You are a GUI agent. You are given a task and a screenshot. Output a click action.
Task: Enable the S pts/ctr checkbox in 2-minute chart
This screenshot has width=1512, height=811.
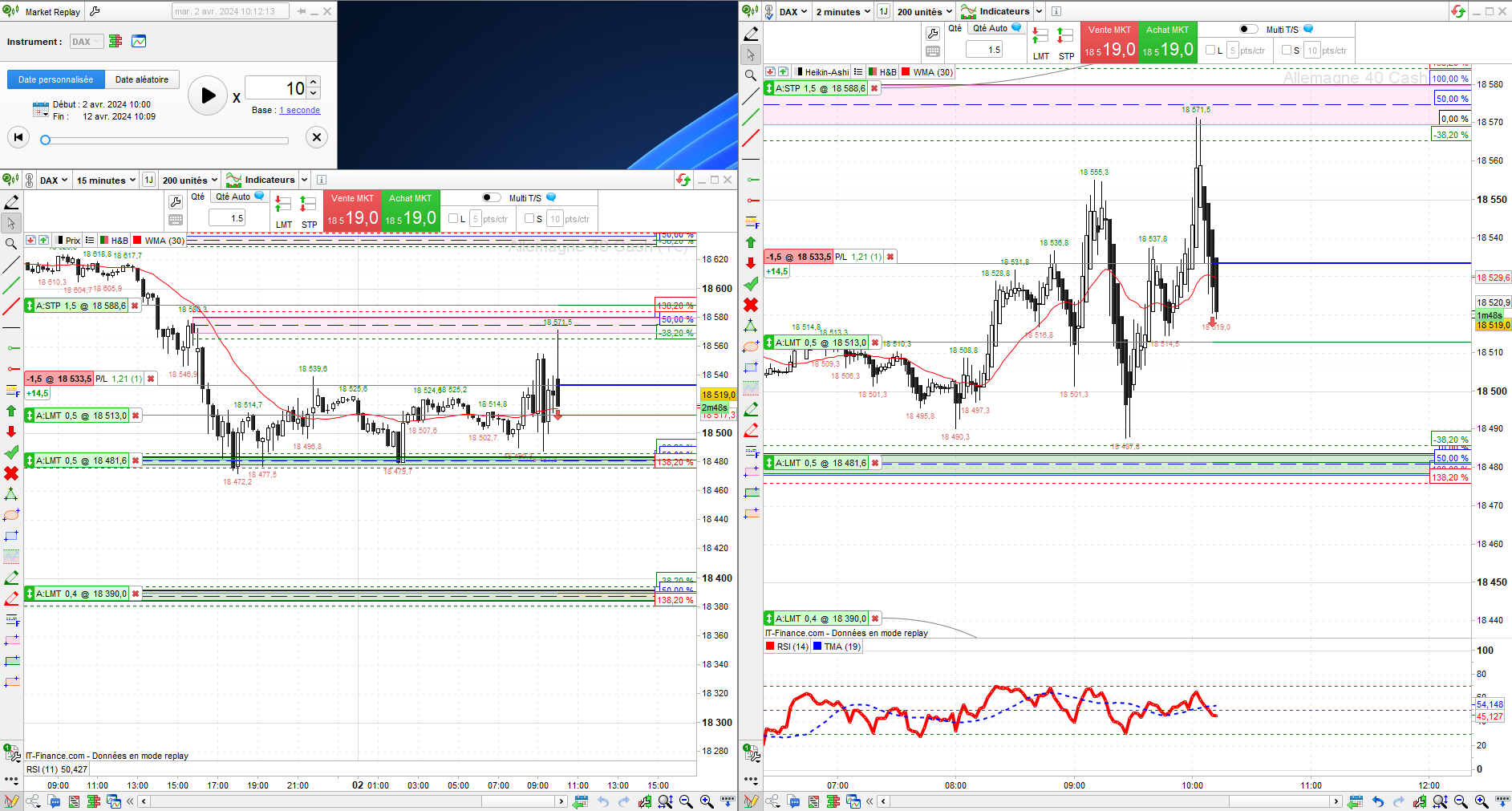click(x=1287, y=50)
